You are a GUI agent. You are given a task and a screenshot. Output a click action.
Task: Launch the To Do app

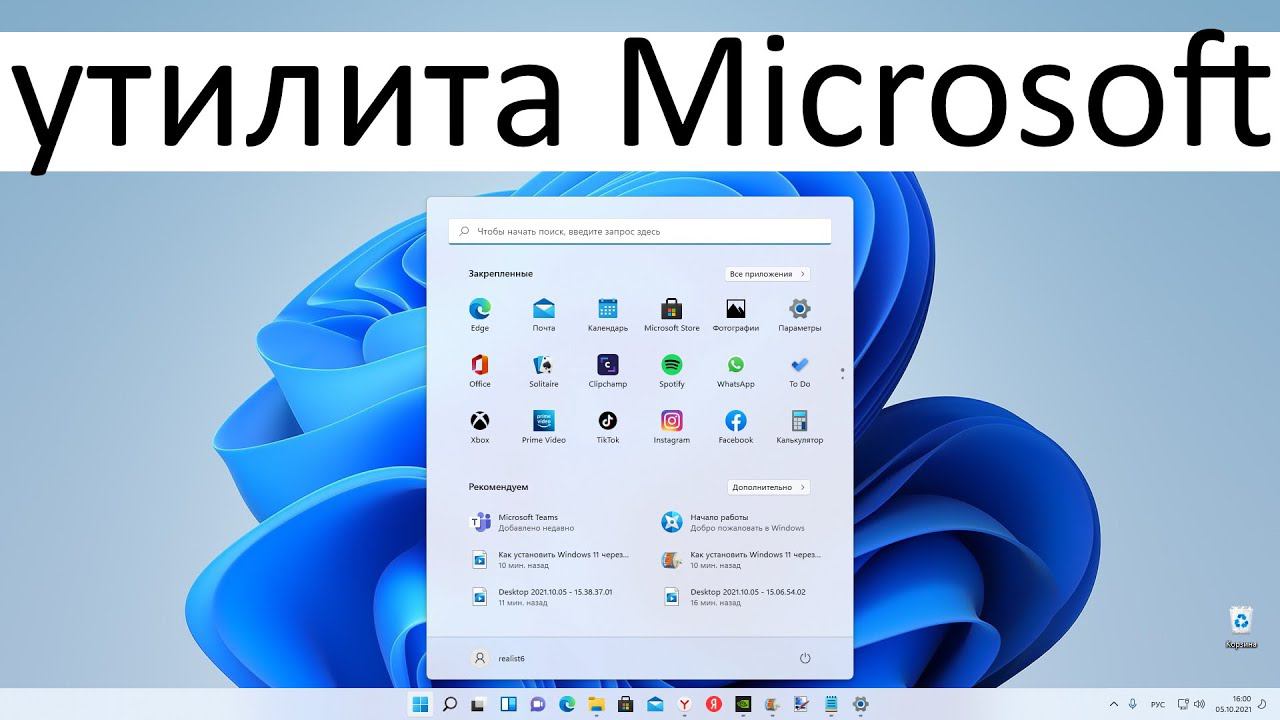[x=800, y=370]
